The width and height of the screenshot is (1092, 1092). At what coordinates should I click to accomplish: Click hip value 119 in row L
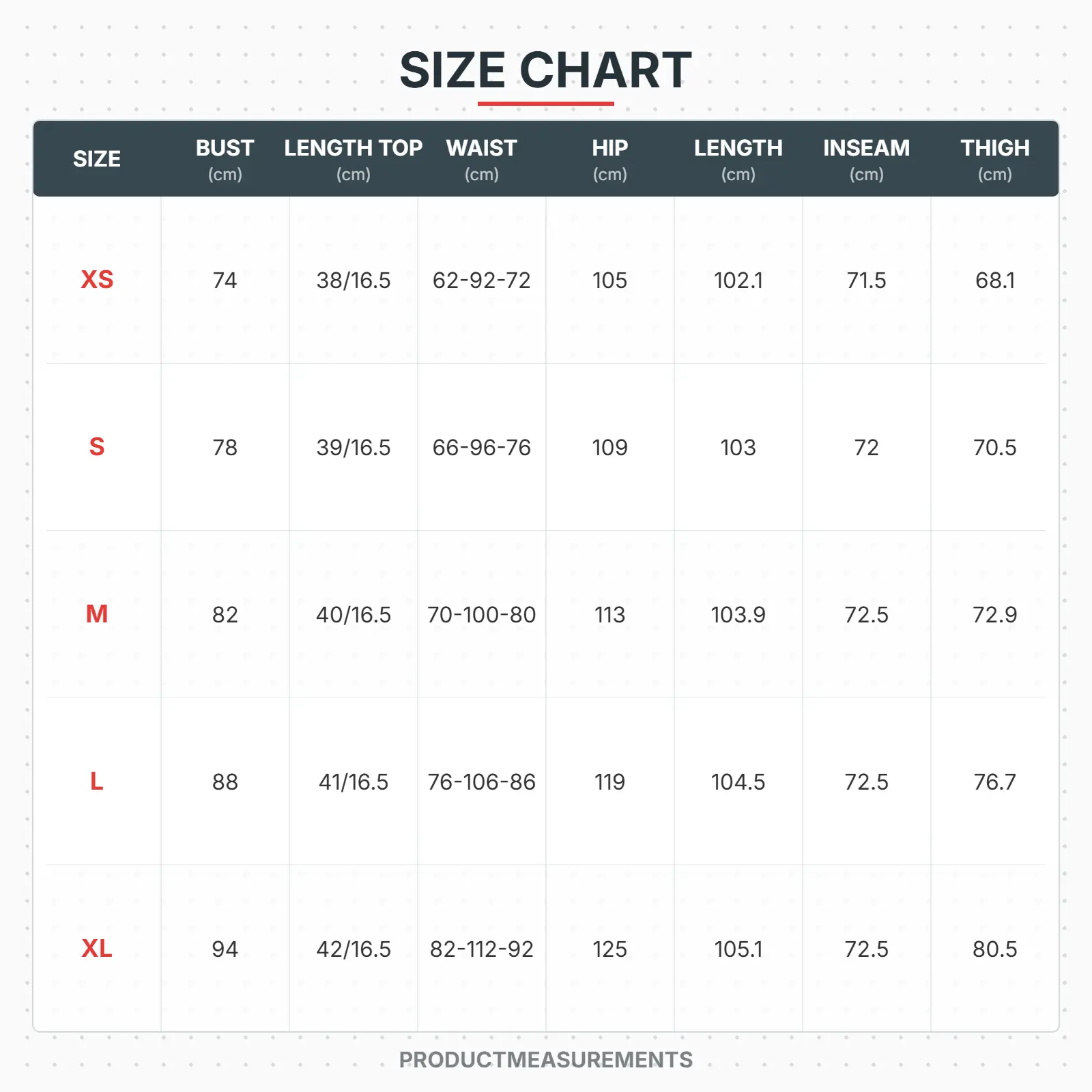click(x=609, y=781)
